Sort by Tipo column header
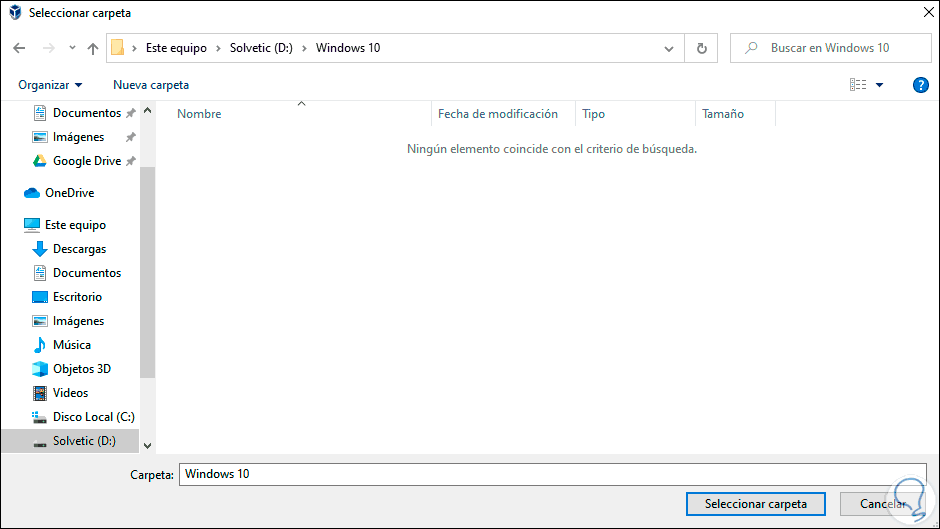The height and width of the screenshot is (529, 940). (x=593, y=114)
